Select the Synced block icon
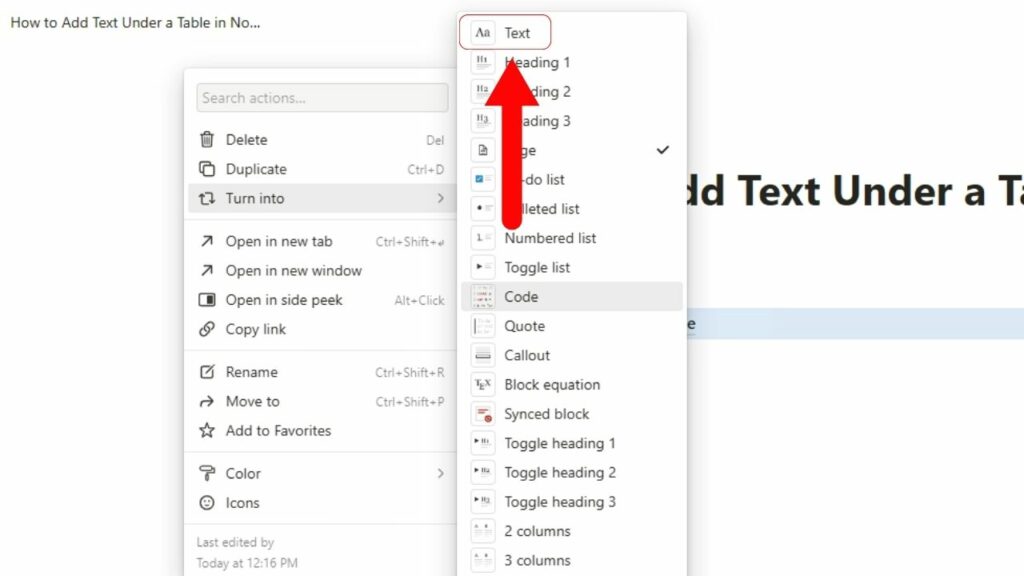Screen dimensions: 1024x576 click(482, 413)
